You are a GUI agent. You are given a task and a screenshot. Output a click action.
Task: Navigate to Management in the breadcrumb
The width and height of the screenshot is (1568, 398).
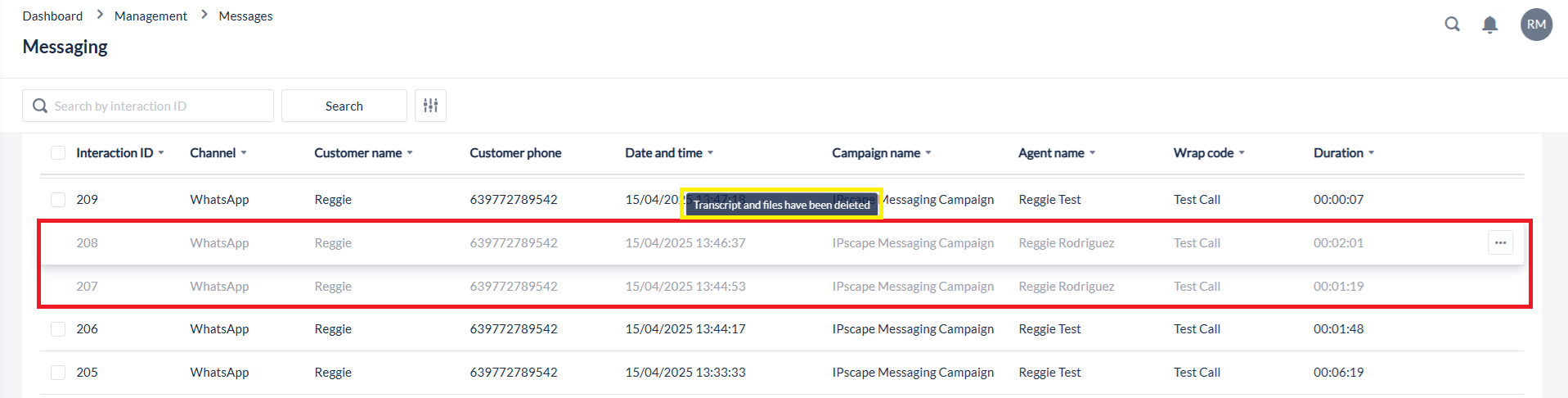point(151,16)
